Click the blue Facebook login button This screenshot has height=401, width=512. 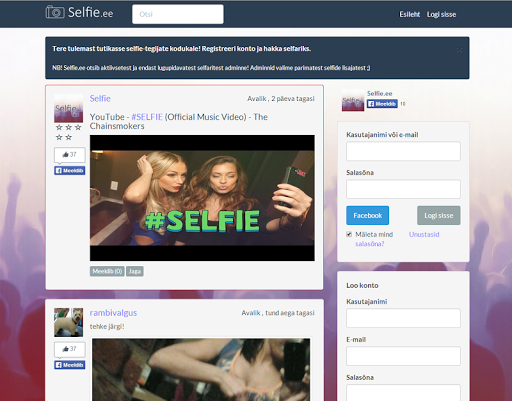pos(368,215)
